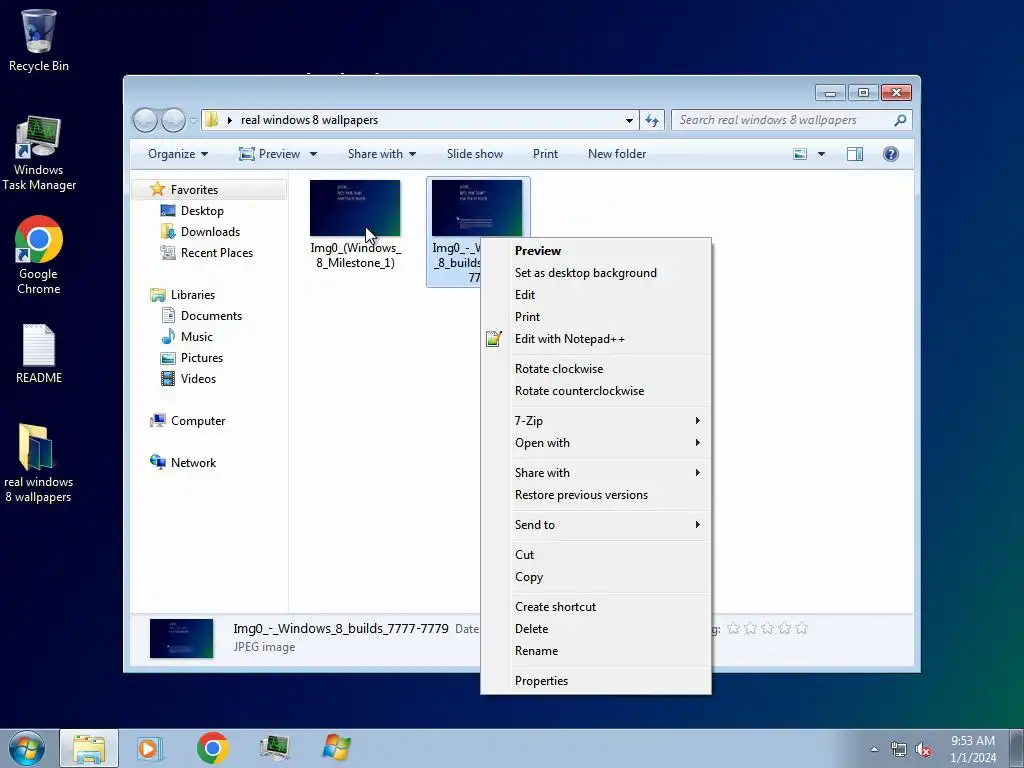This screenshot has height=768, width=1024.
Task: Refresh the folder view
Action: click(x=652, y=120)
